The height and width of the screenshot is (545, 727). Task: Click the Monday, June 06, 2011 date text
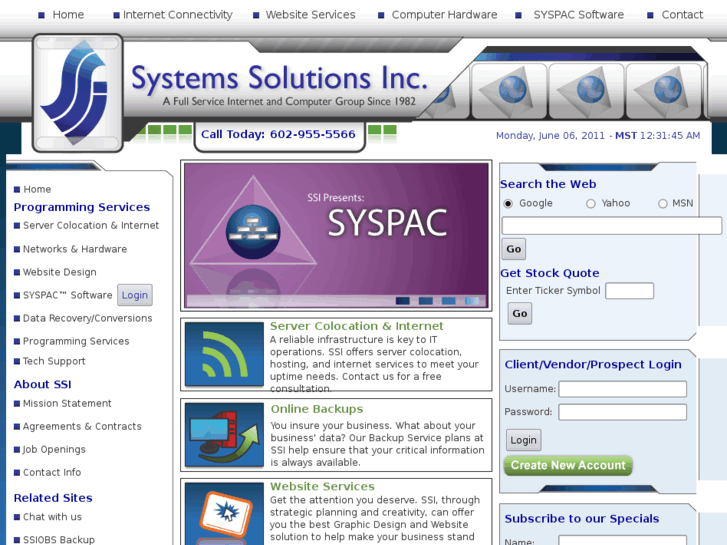tap(550, 136)
